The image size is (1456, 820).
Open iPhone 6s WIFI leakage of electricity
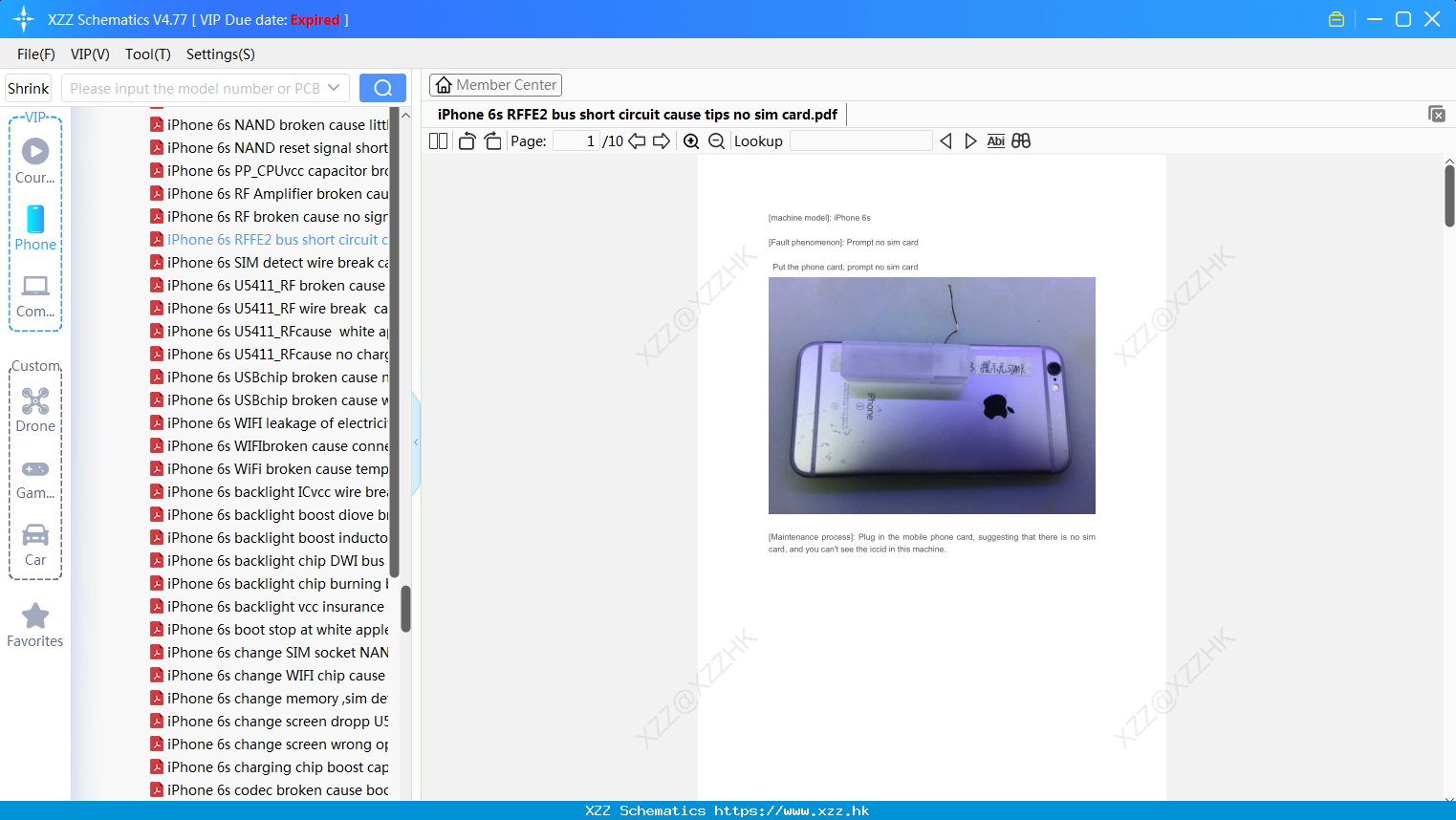click(x=270, y=423)
